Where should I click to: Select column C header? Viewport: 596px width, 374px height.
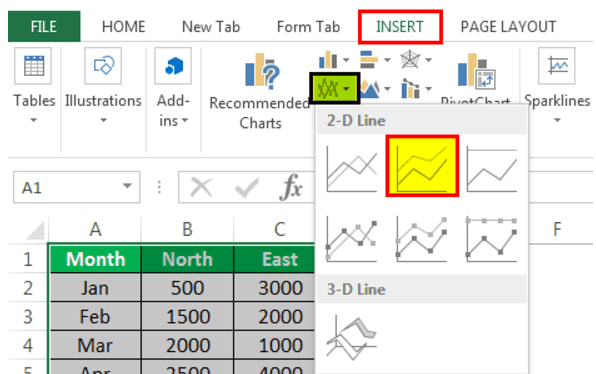click(x=280, y=229)
